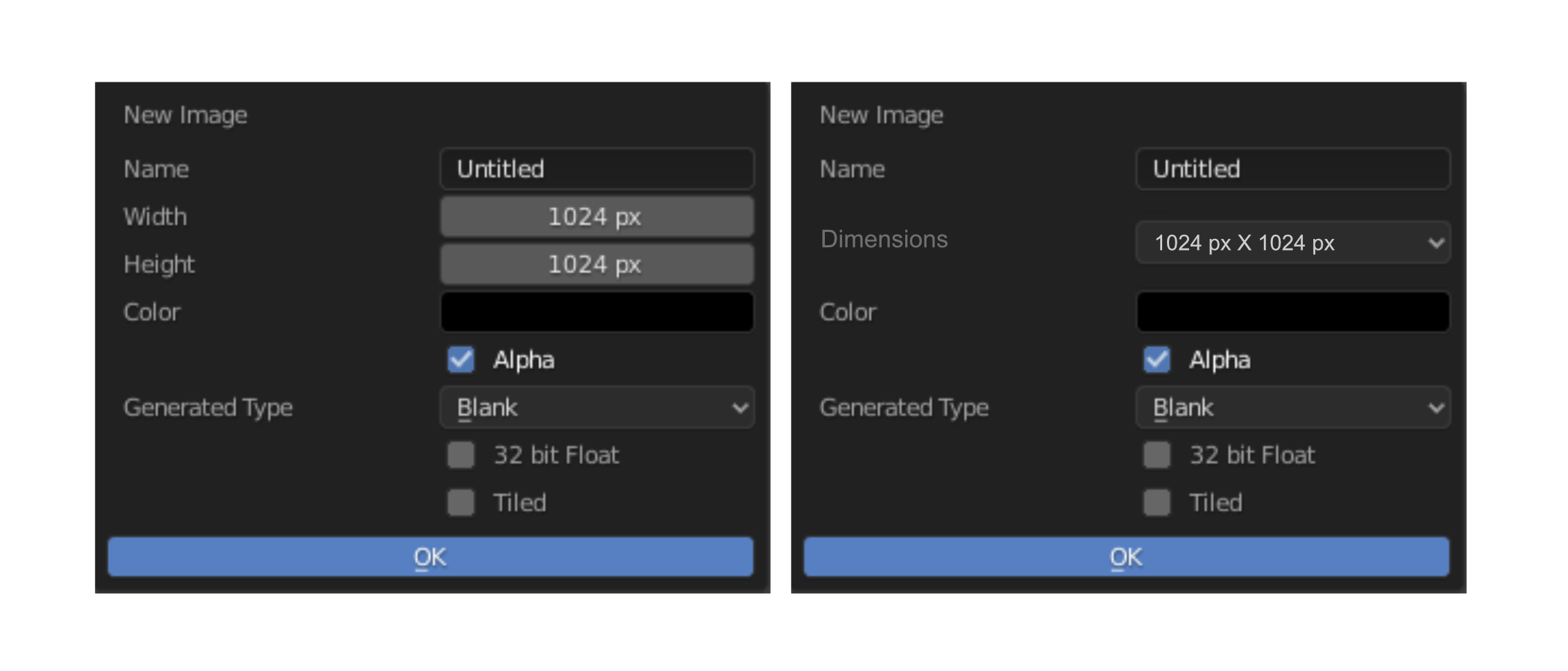Enable Tiled checkbox in right dialog

(1157, 503)
